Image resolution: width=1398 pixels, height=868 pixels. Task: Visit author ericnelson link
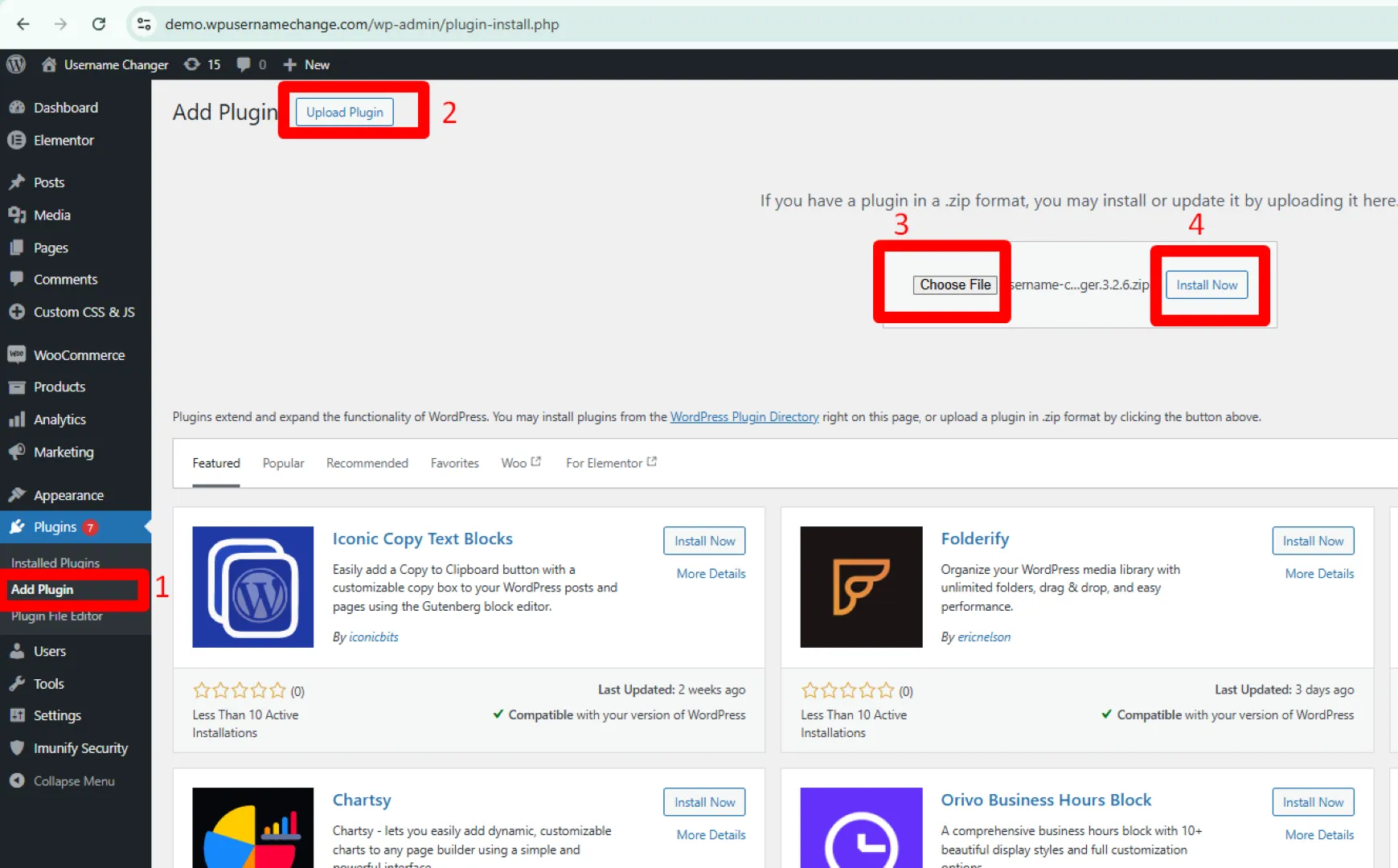tap(984, 637)
